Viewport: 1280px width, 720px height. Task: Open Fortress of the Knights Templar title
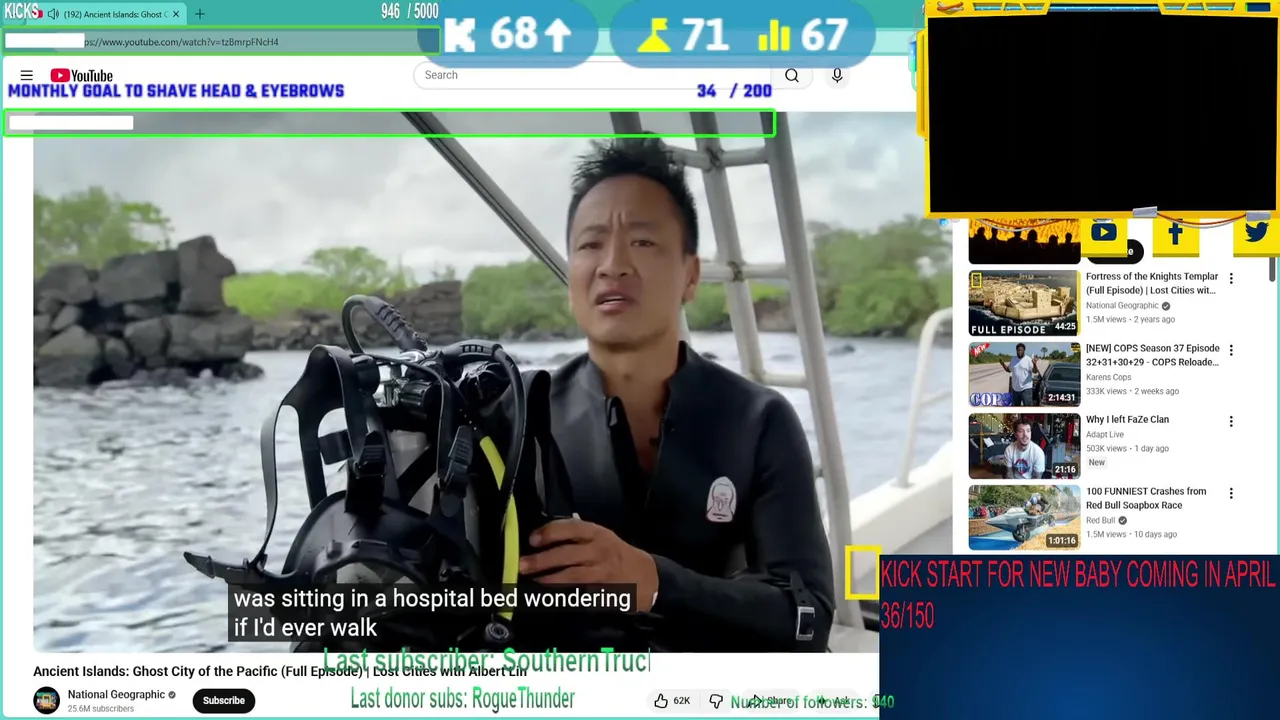click(1152, 283)
